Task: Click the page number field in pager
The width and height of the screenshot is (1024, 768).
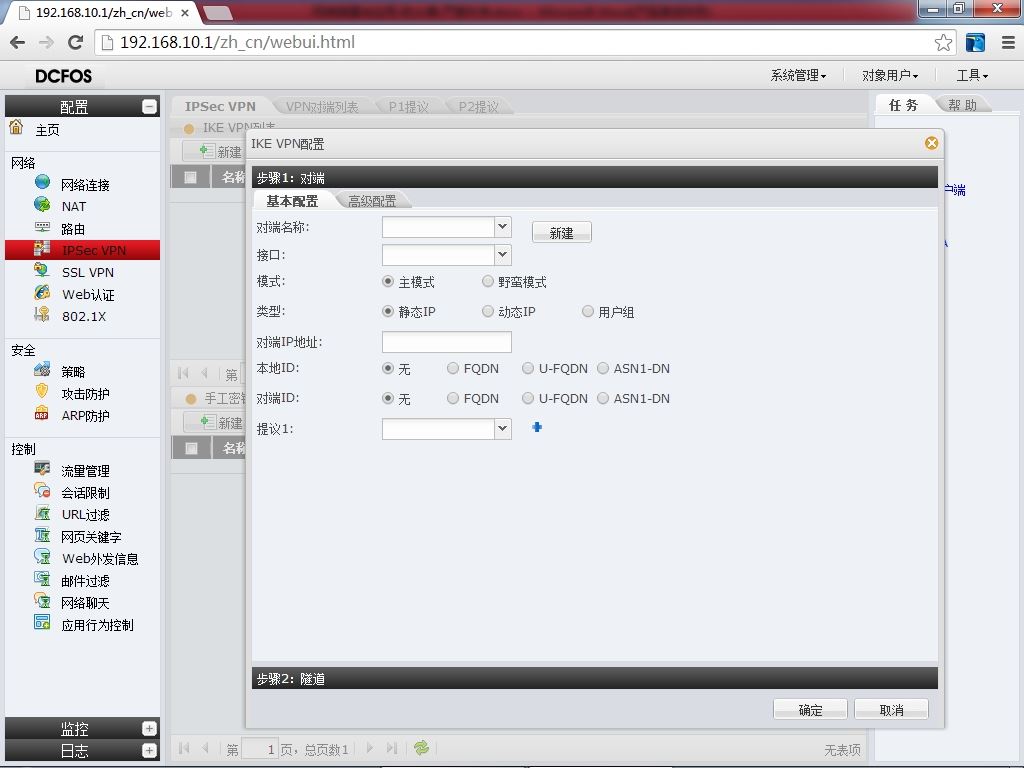Action: [260, 749]
